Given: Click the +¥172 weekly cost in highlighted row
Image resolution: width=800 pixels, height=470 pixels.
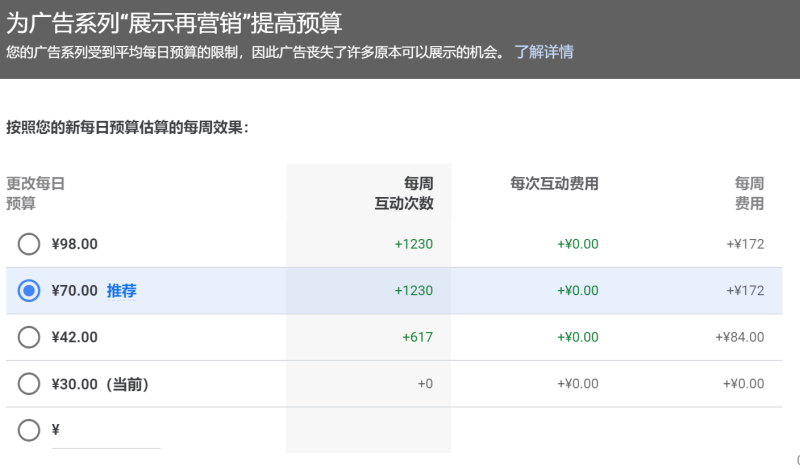Looking at the screenshot, I should click(746, 291).
